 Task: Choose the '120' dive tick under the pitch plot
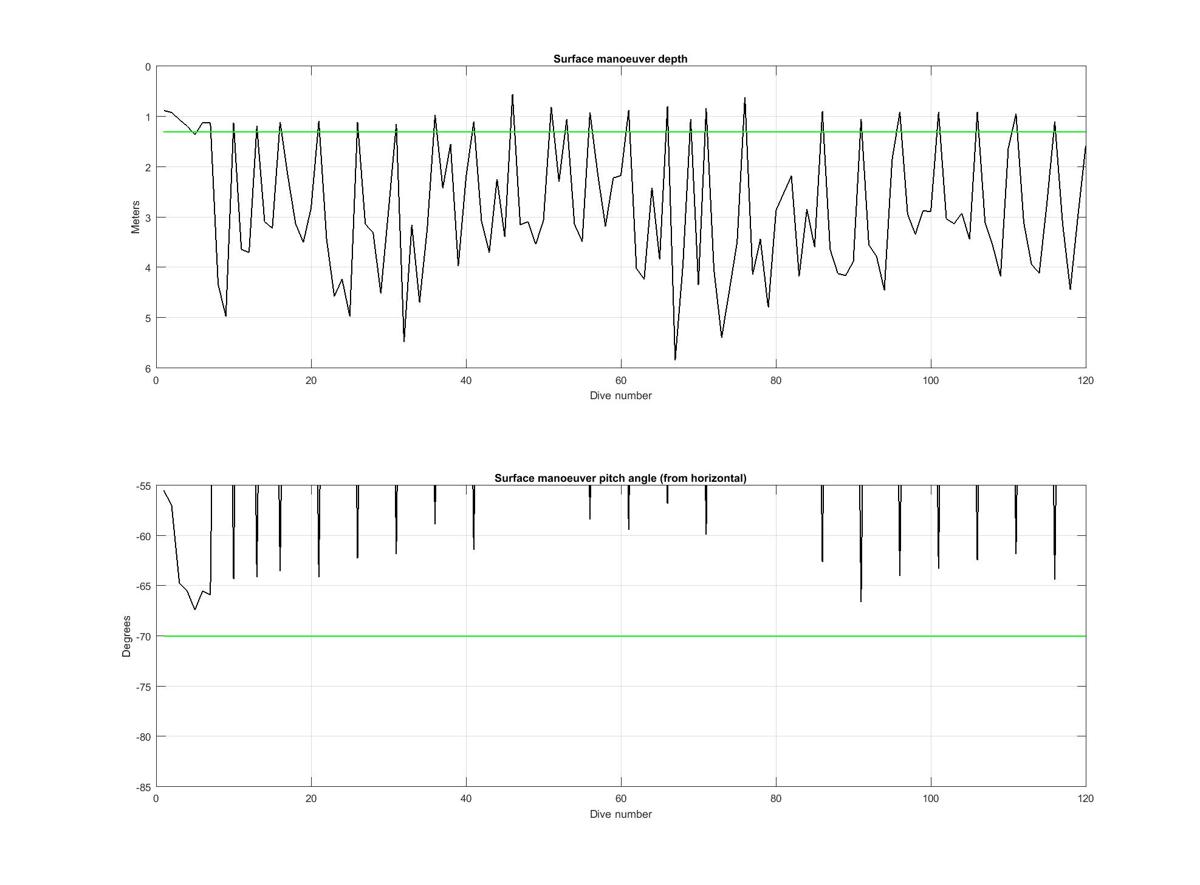(1086, 799)
